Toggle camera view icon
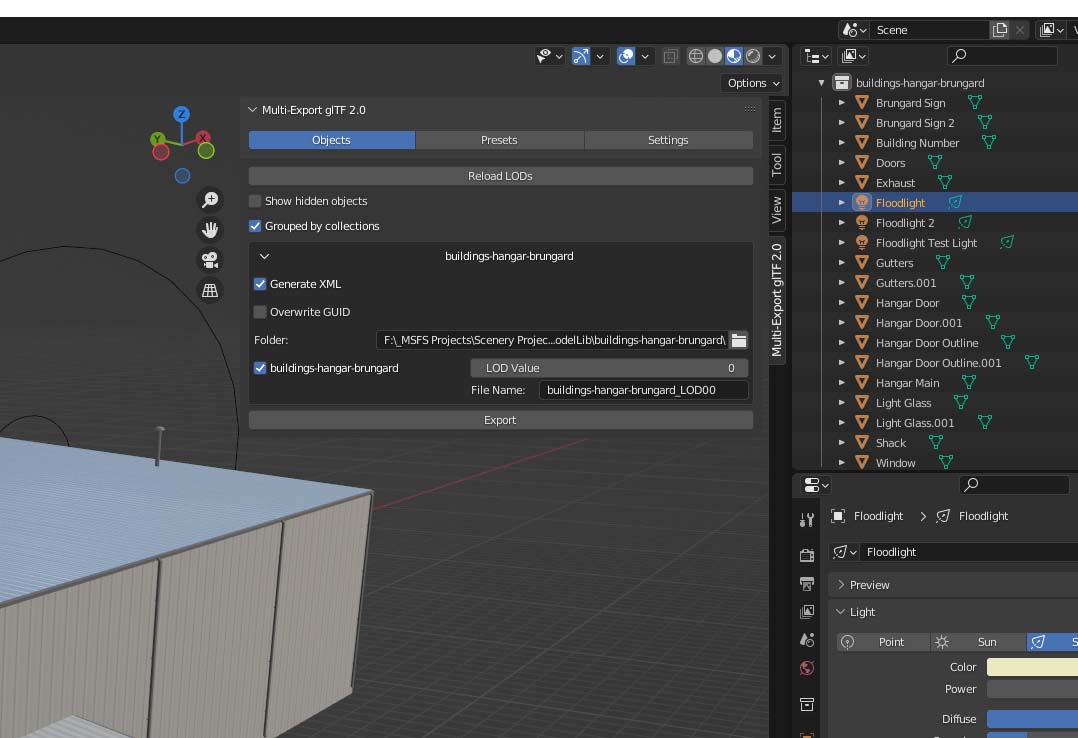1078x738 pixels. pyautogui.click(x=210, y=260)
